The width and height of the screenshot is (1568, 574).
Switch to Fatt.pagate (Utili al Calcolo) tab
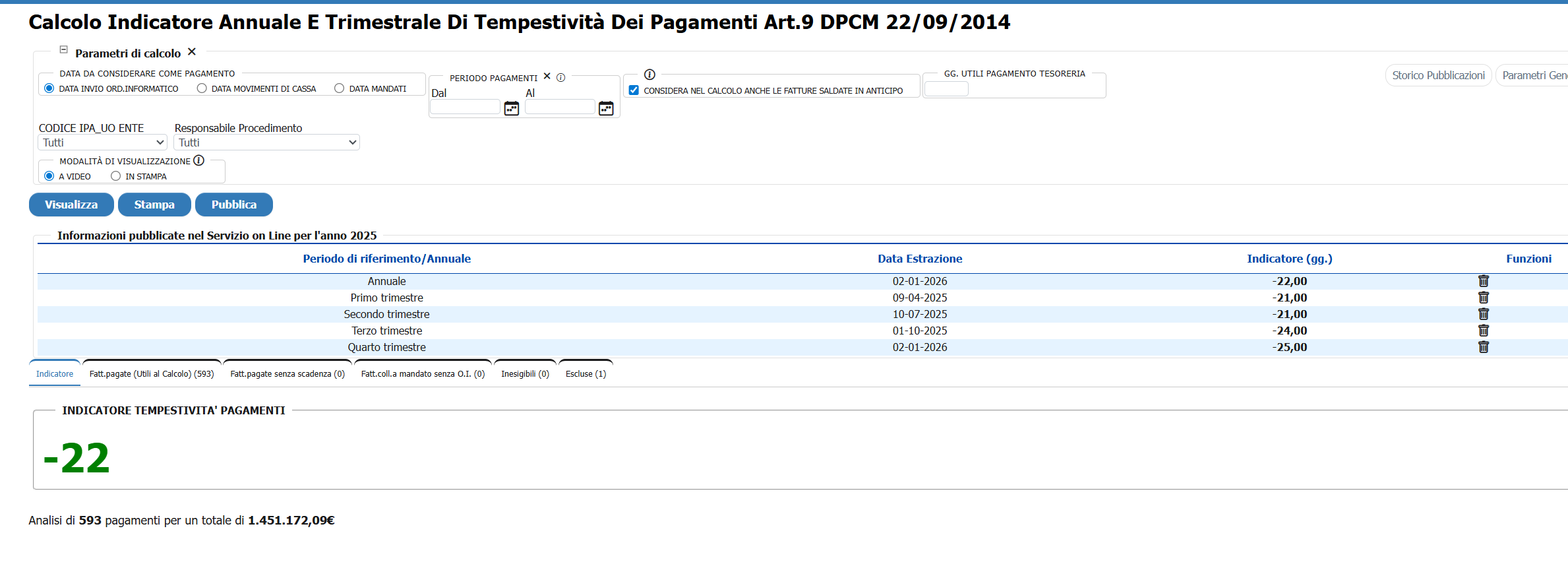(152, 374)
